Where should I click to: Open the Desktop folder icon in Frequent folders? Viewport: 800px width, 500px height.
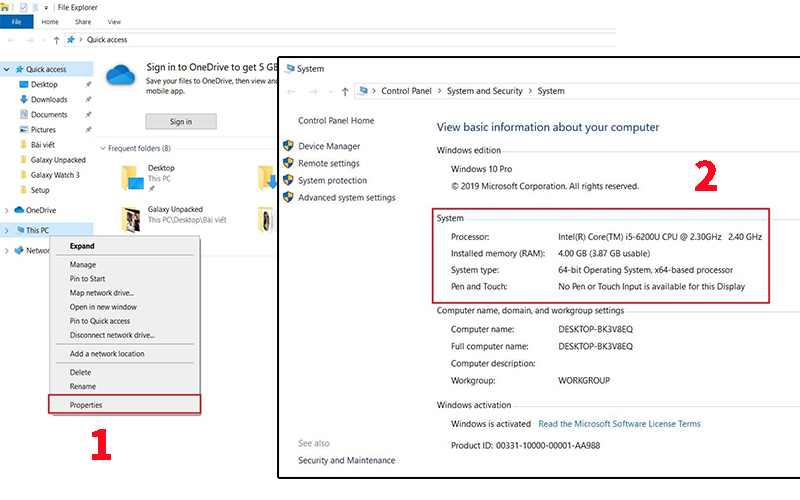[132, 178]
